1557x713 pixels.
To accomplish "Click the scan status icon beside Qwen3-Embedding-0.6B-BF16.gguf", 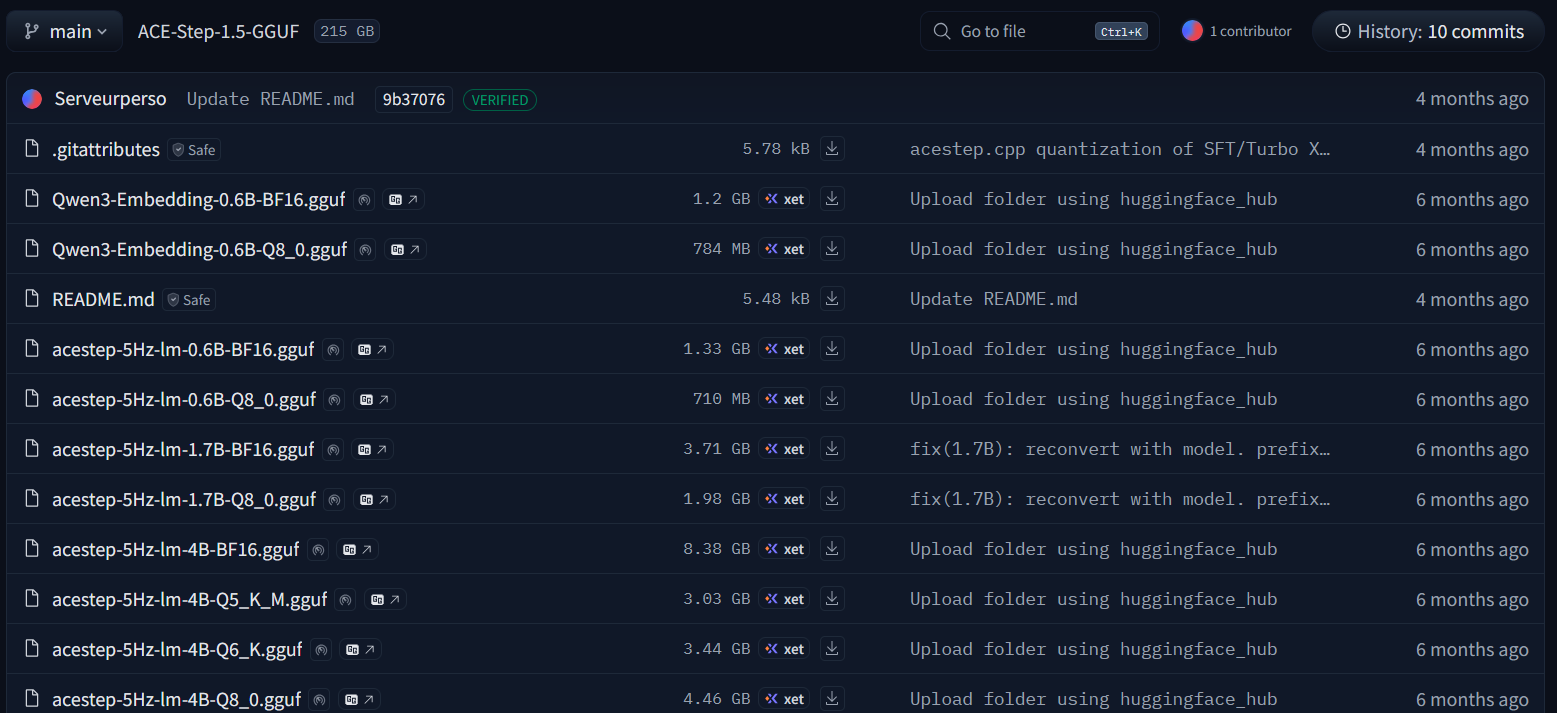I will [x=364, y=200].
